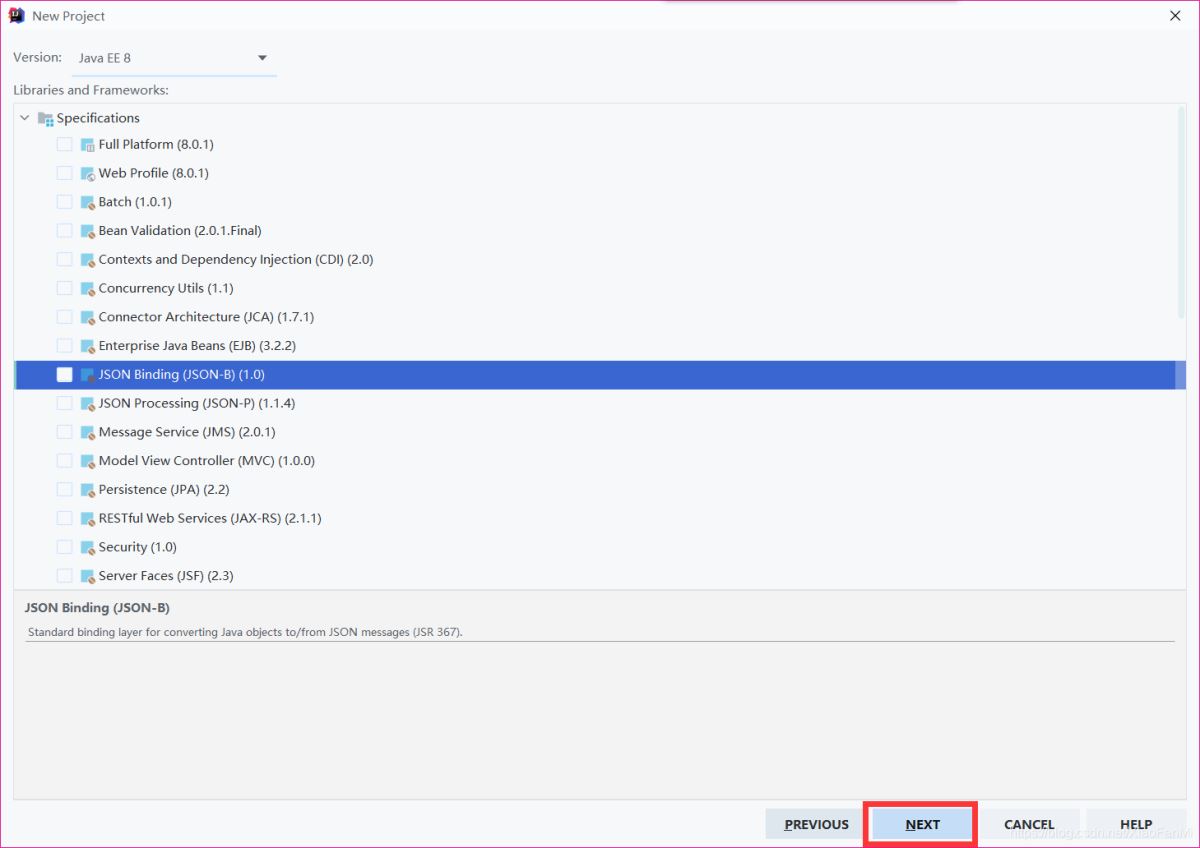
Task: Enable the Persistence (JPA) checkbox
Action: tap(64, 490)
